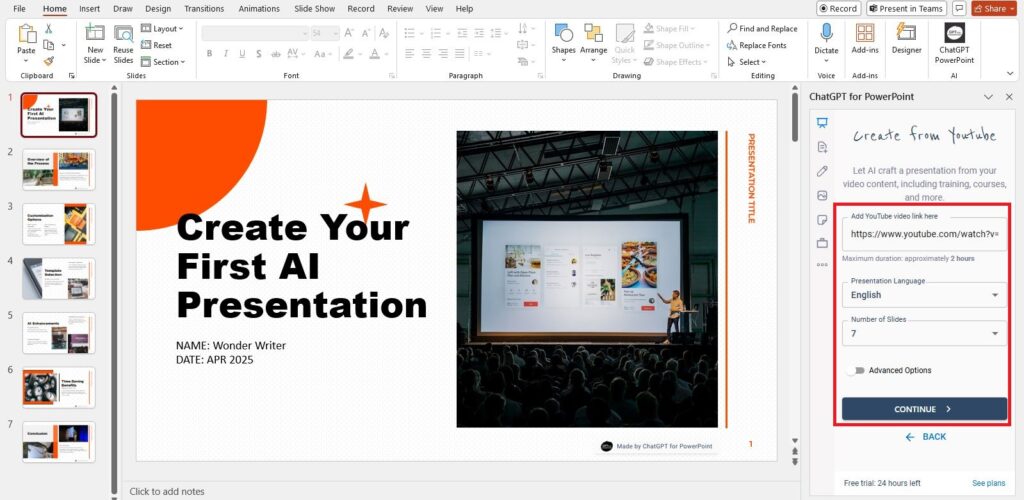Switch to the Animations tab
The image size is (1024, 500).
click(x=259, y=8)
